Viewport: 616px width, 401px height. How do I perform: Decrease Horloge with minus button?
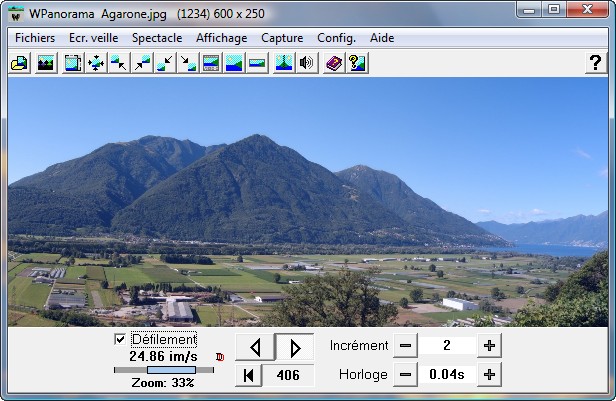click(405, 375)
